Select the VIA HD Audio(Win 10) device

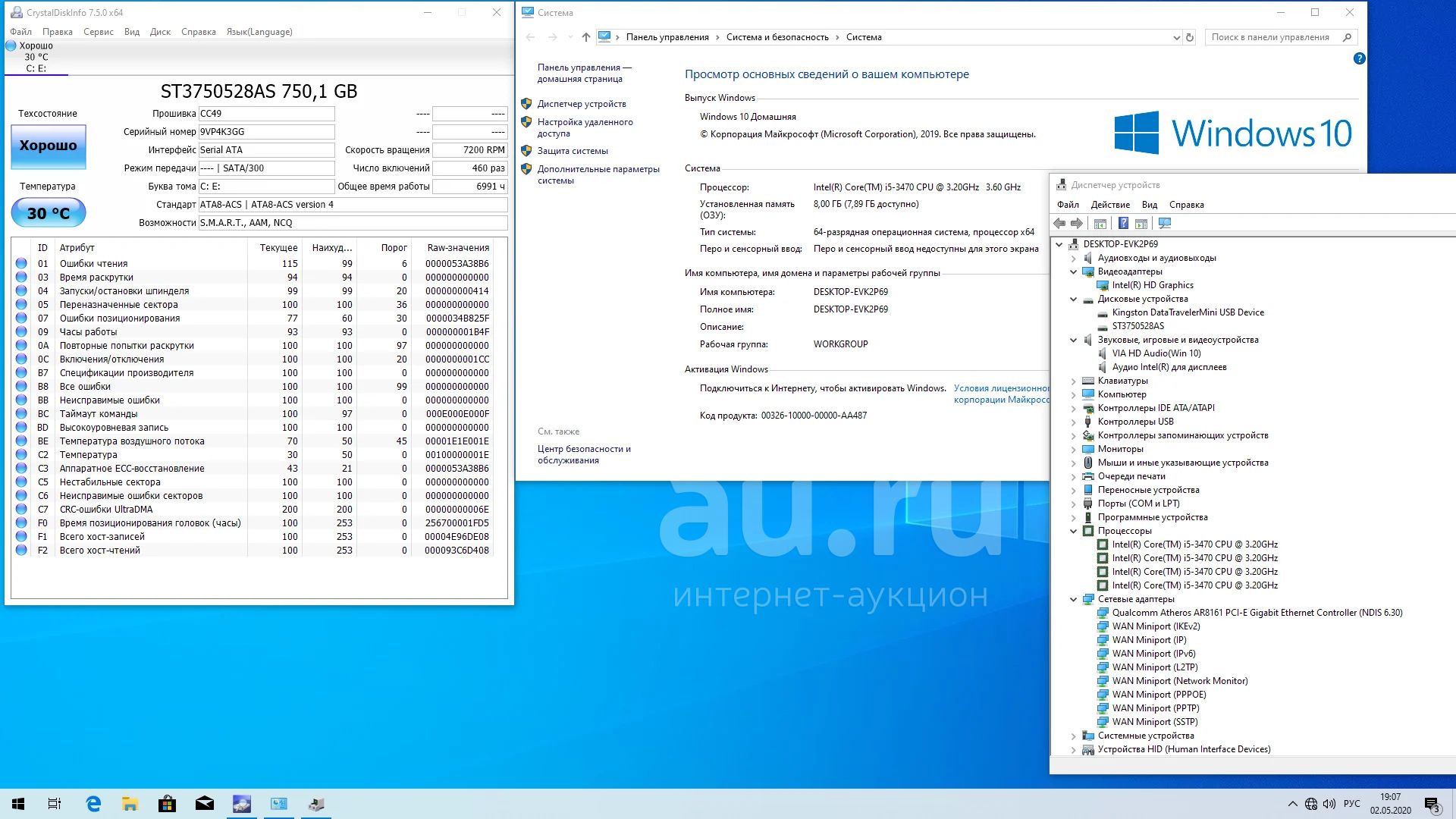(1156, 353)
